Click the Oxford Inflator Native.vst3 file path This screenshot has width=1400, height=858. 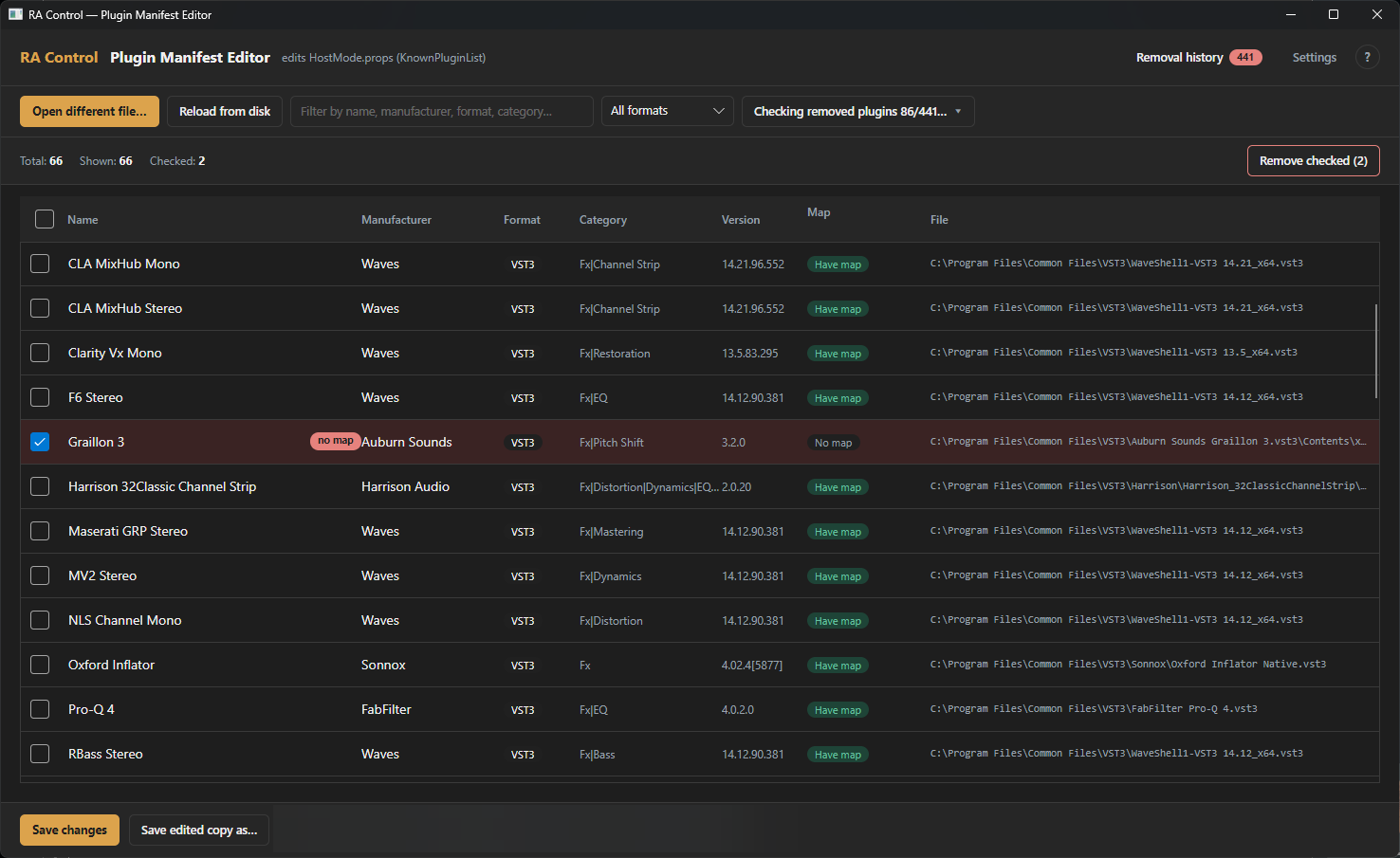1128,664
